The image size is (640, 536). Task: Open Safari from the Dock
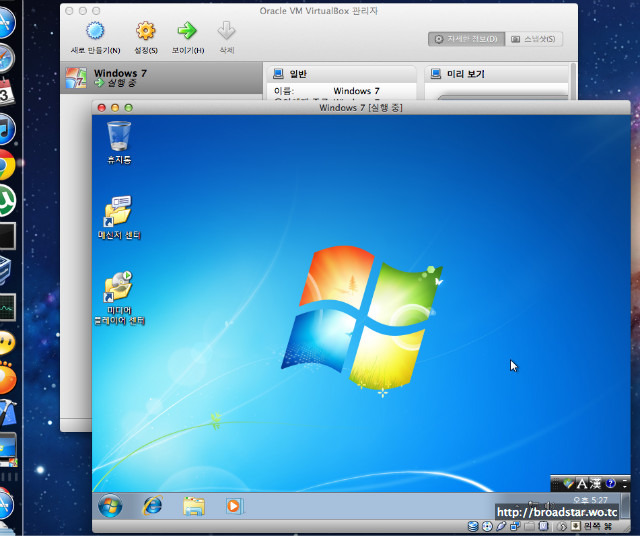pos(6,58)
